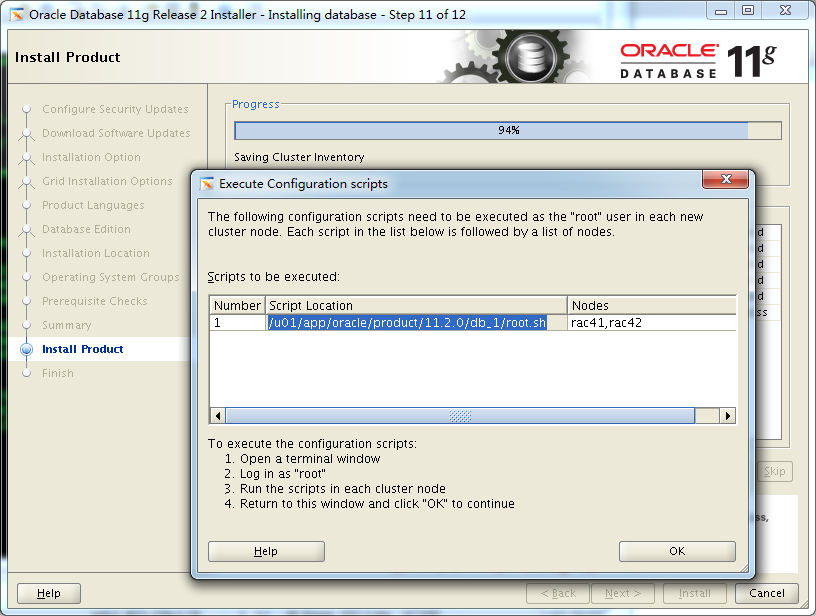Click the scripts list right scroll arrow
Image resolution: width=816 pixels, height=616 pixels.
(728, 416)
